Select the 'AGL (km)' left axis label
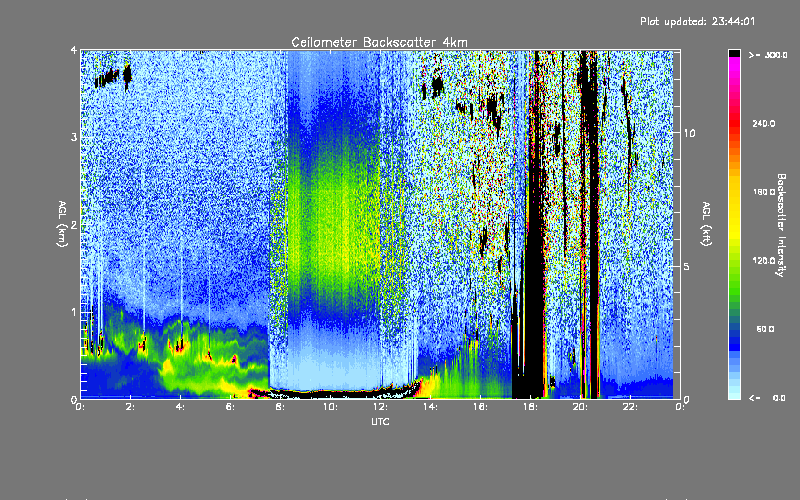 (62, 224)
